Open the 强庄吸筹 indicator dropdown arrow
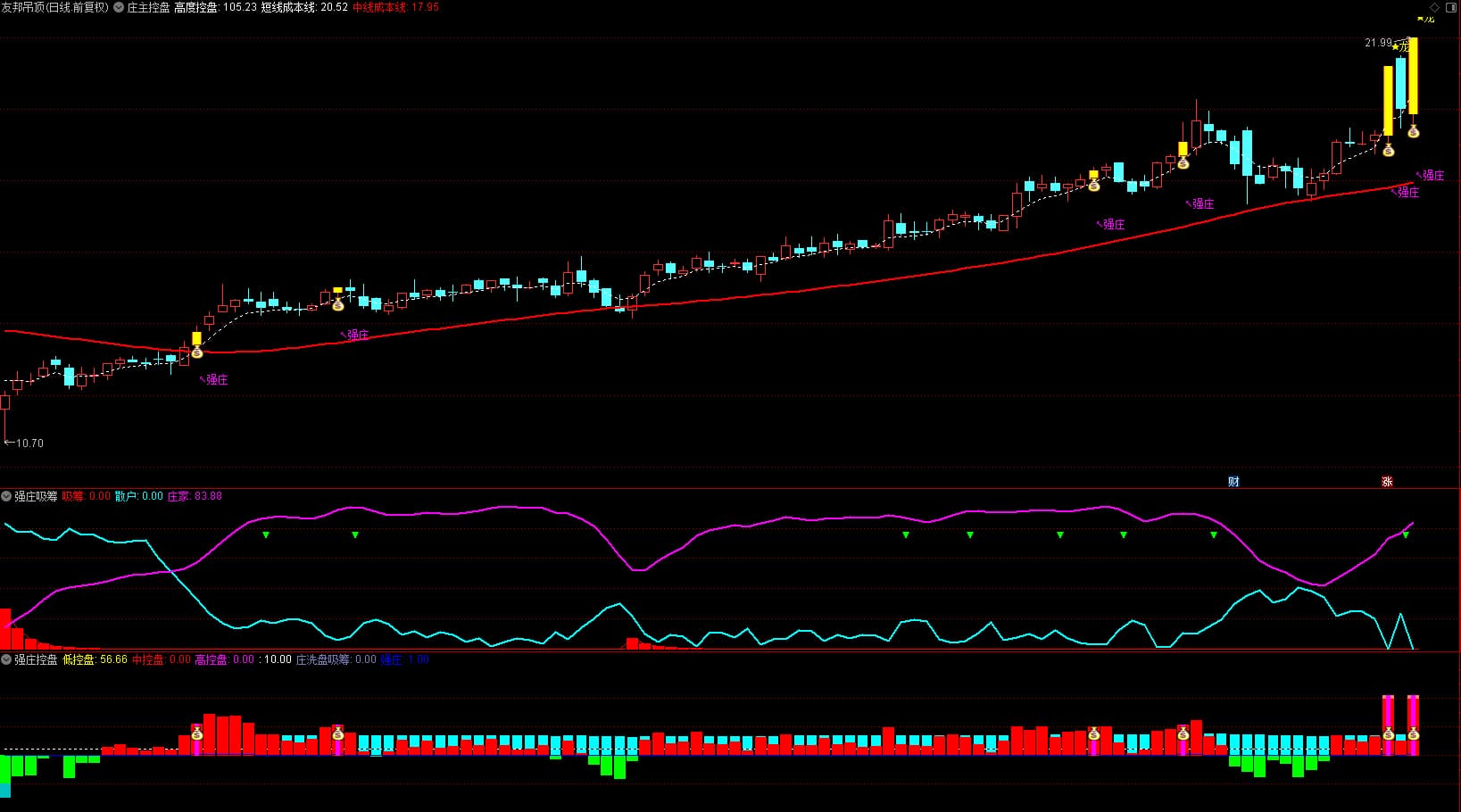This screenshot has height=812, width=1461. pos(6,496)
